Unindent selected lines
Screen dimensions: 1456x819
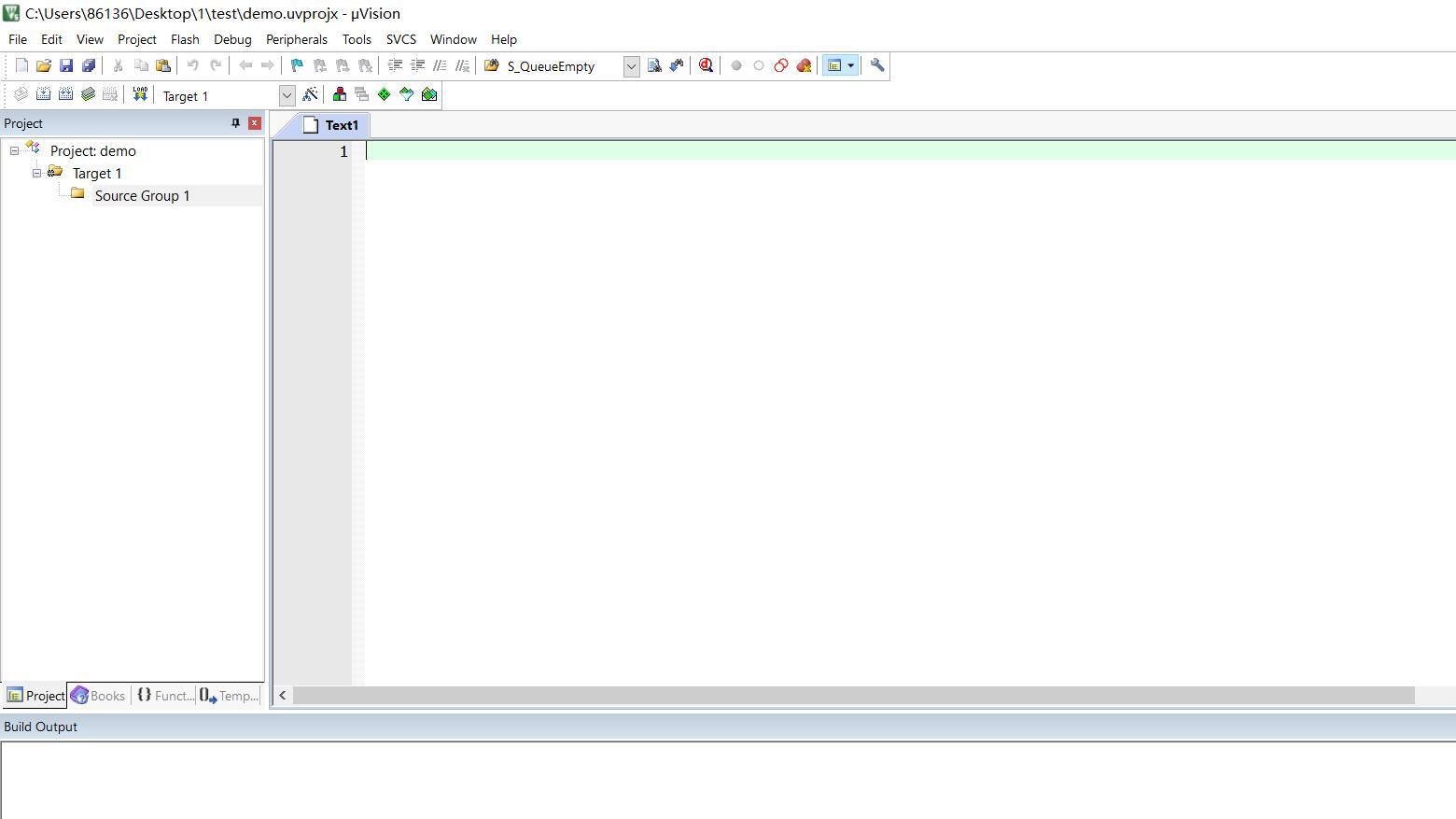(x=417, y=65)
